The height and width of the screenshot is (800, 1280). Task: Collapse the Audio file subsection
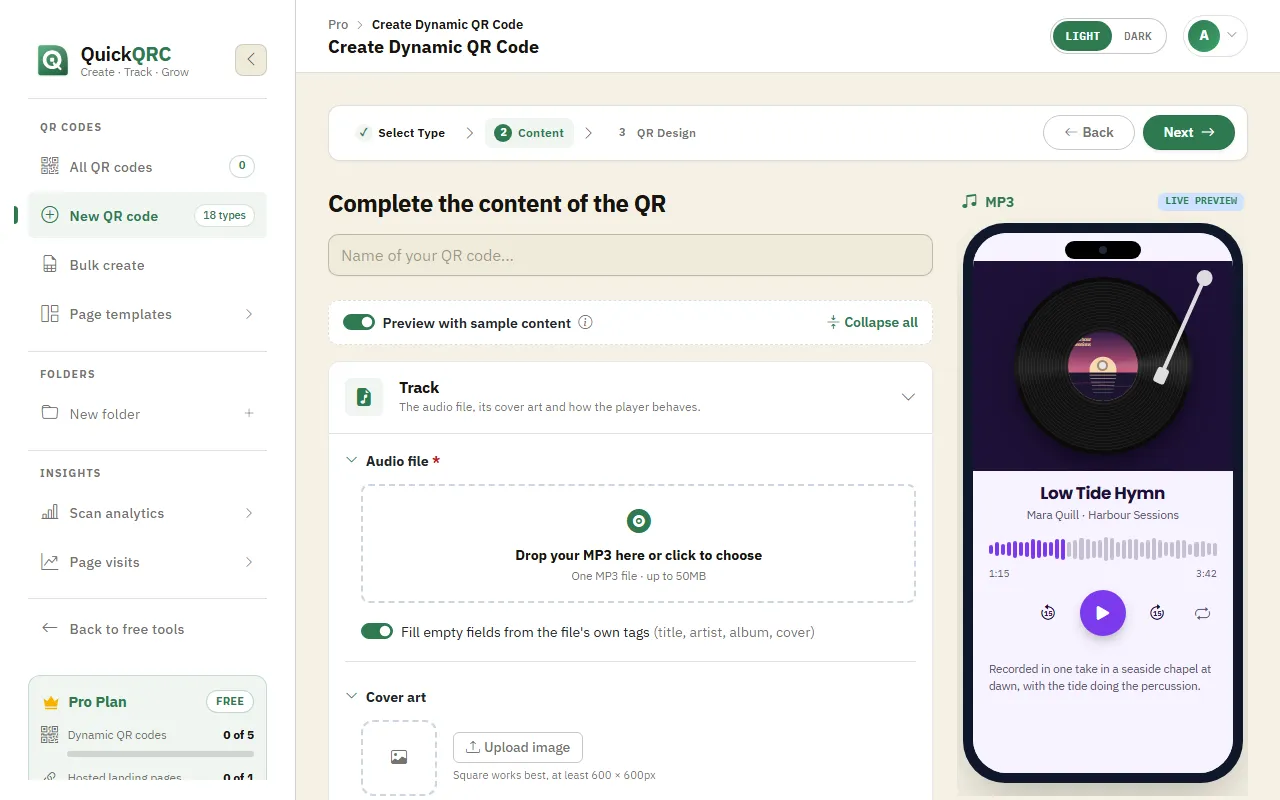click(x=351, y=460)
